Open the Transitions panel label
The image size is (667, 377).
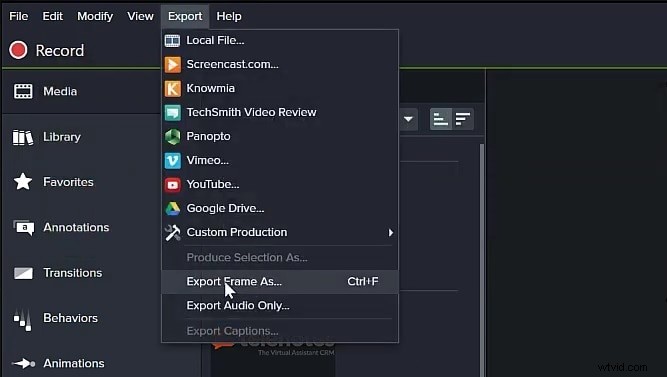pos(72,273)
